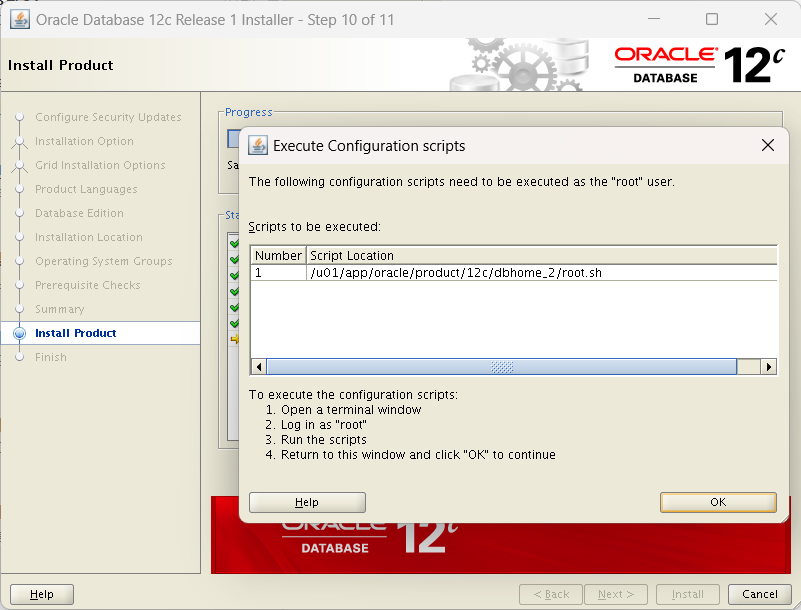The image size is (801, 610).
Task: Click the topmost green checkmark status icon
Action: [234, 243]
